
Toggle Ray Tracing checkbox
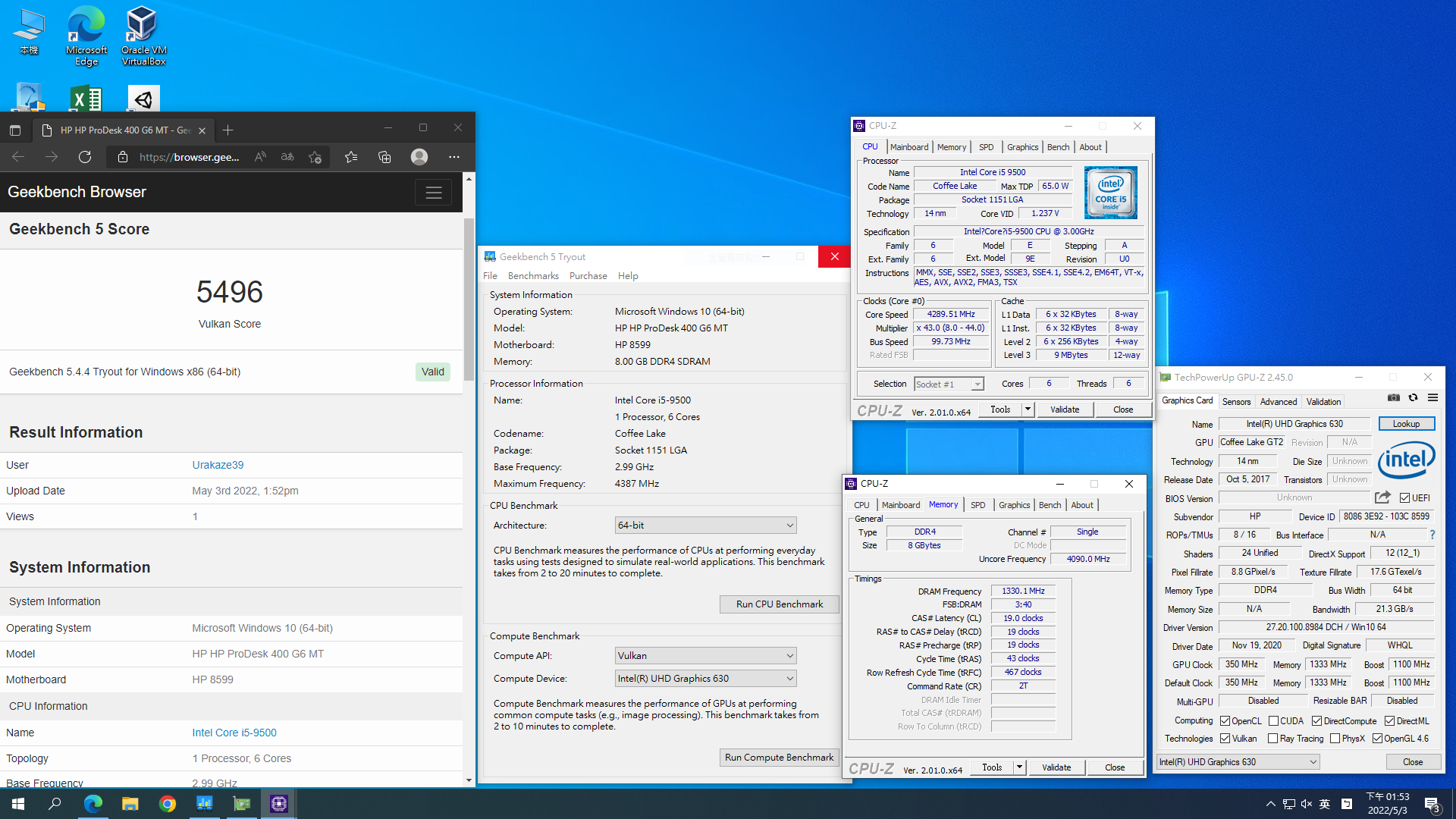(1273, 739)
